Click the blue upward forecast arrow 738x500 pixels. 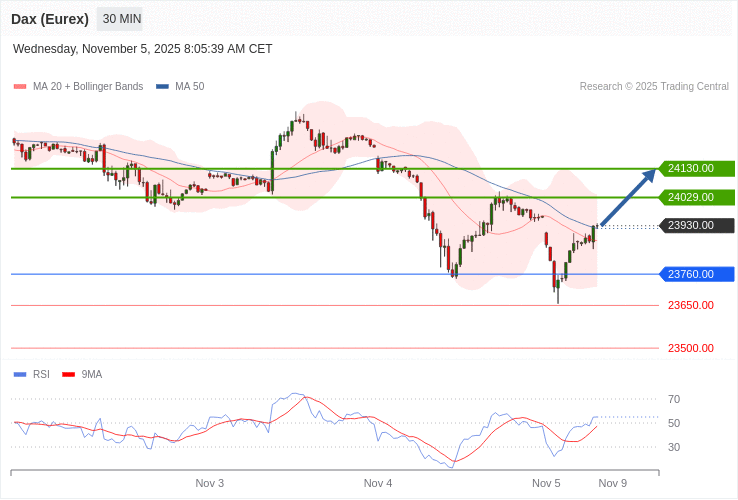point(628,197)
